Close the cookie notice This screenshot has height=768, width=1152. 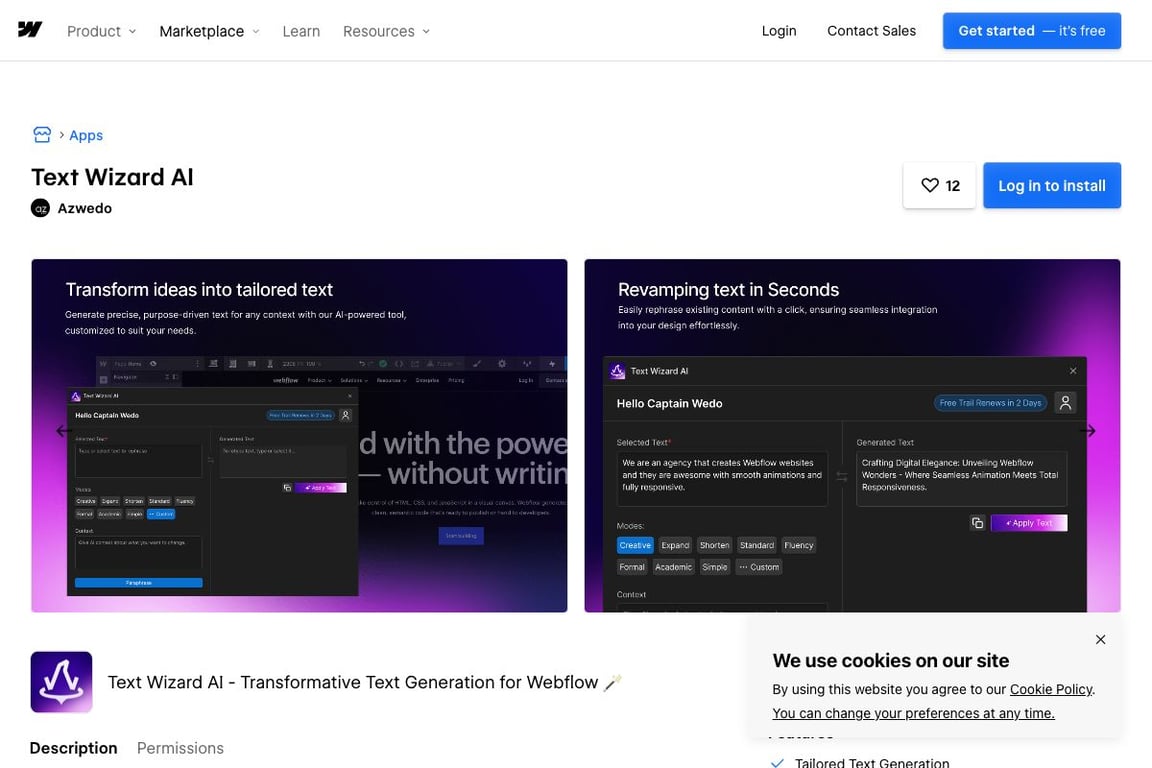pos(1100,639)
